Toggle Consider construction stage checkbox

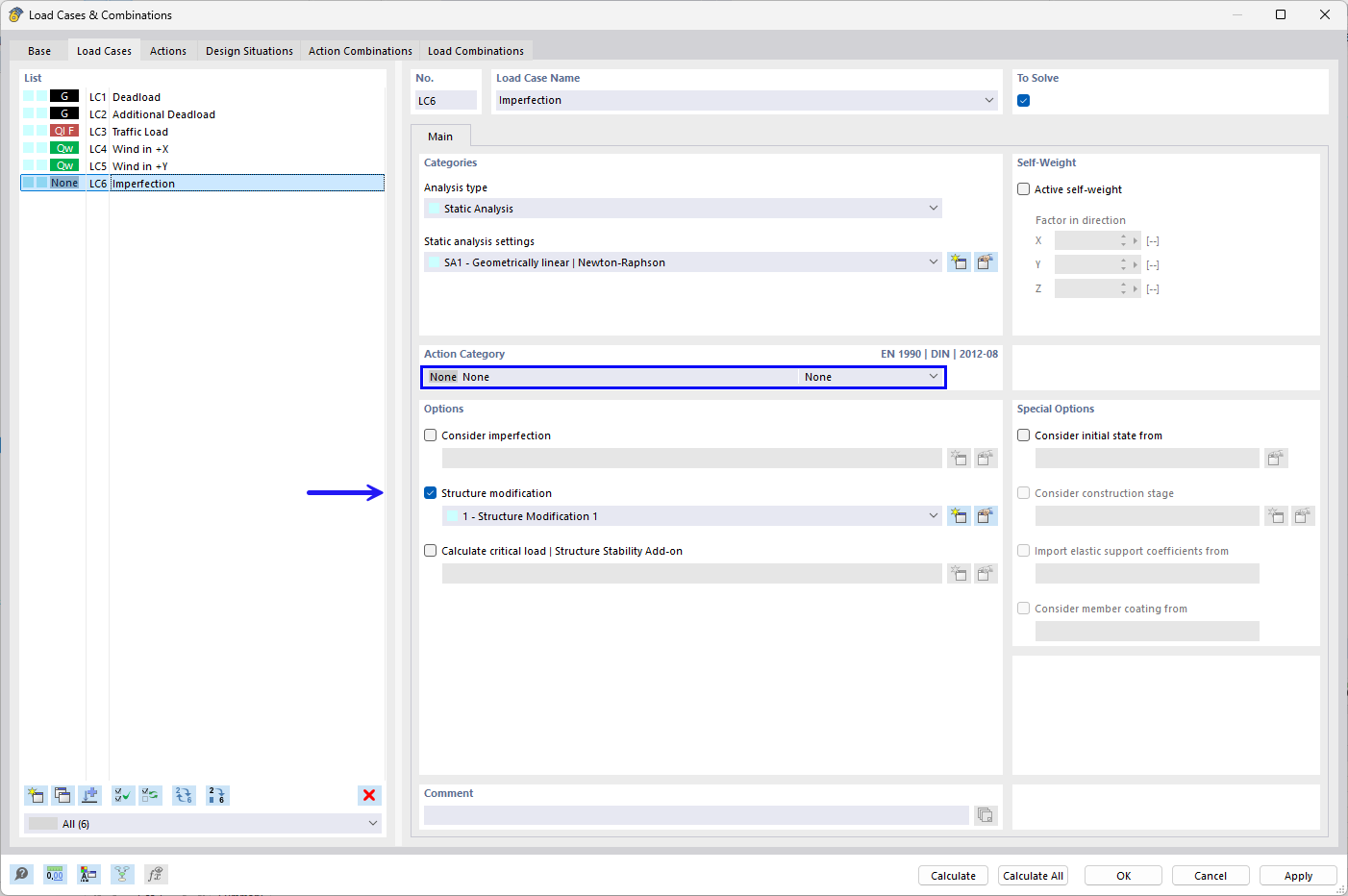1024,493
